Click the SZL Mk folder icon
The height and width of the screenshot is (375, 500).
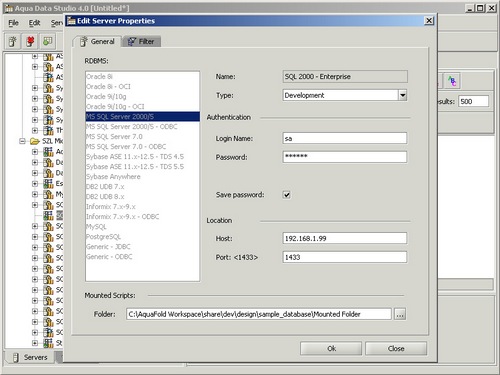click(x=35, y=141)
